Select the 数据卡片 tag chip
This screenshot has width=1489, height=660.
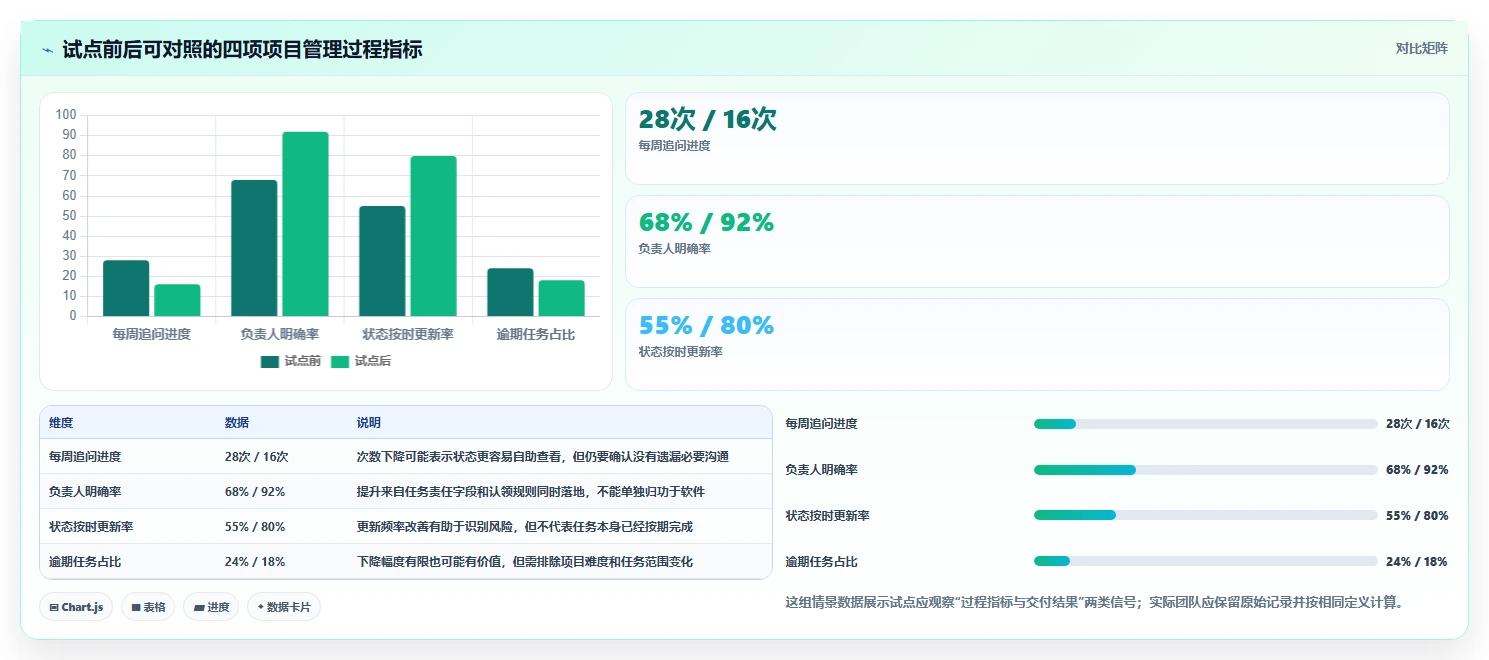tap(284, 607)
